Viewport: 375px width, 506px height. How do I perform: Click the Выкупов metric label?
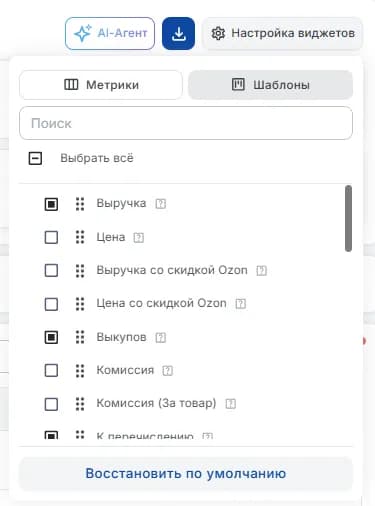(121, 337)
